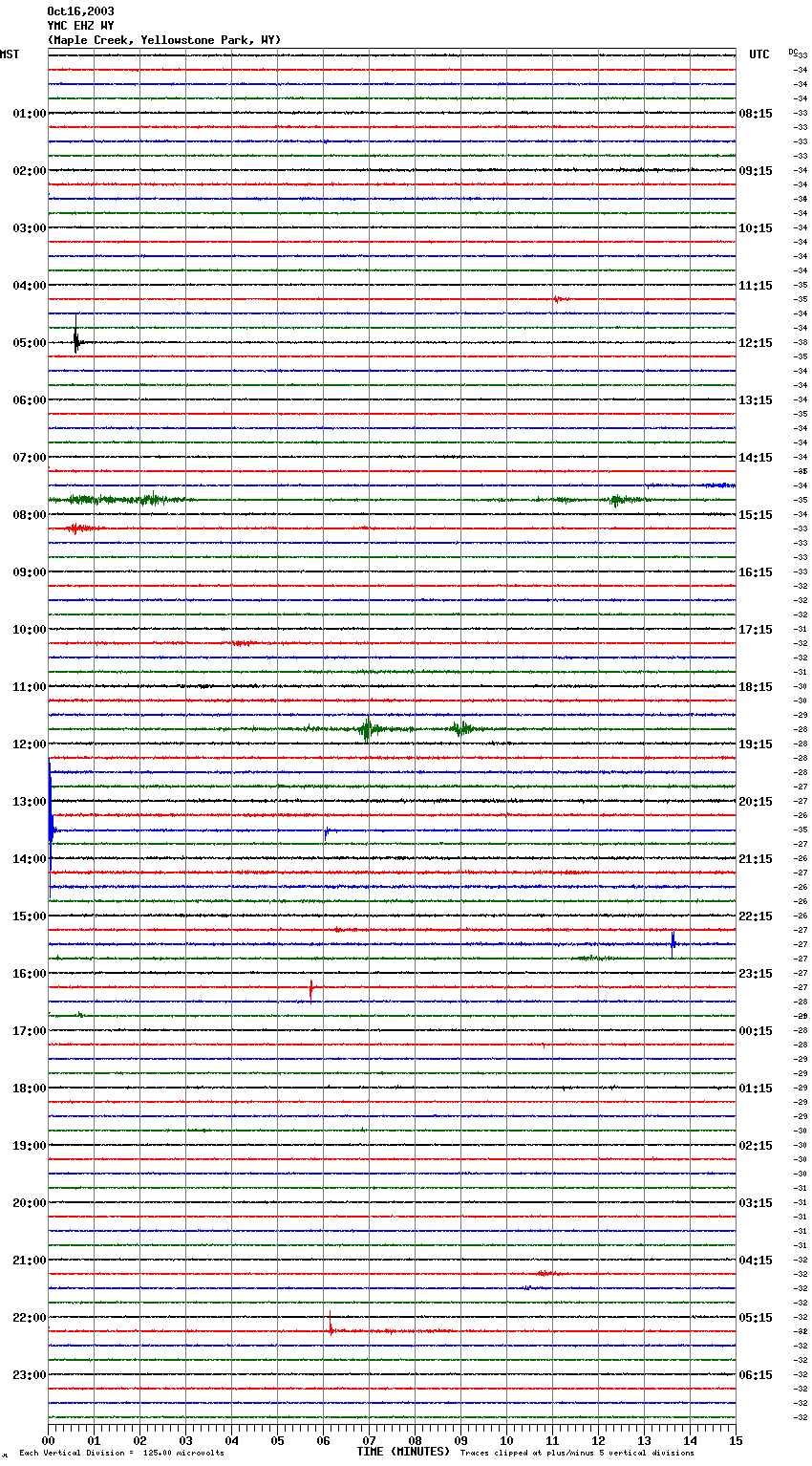This screenshot has width=812, height=1466.
Task: Click the "12:15" UTC time label
Action: [x=756, y=342]
